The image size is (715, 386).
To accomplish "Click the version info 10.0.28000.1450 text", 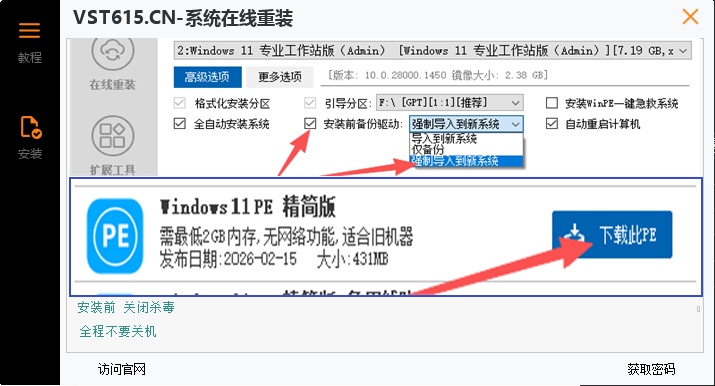I will click(438, 75).
